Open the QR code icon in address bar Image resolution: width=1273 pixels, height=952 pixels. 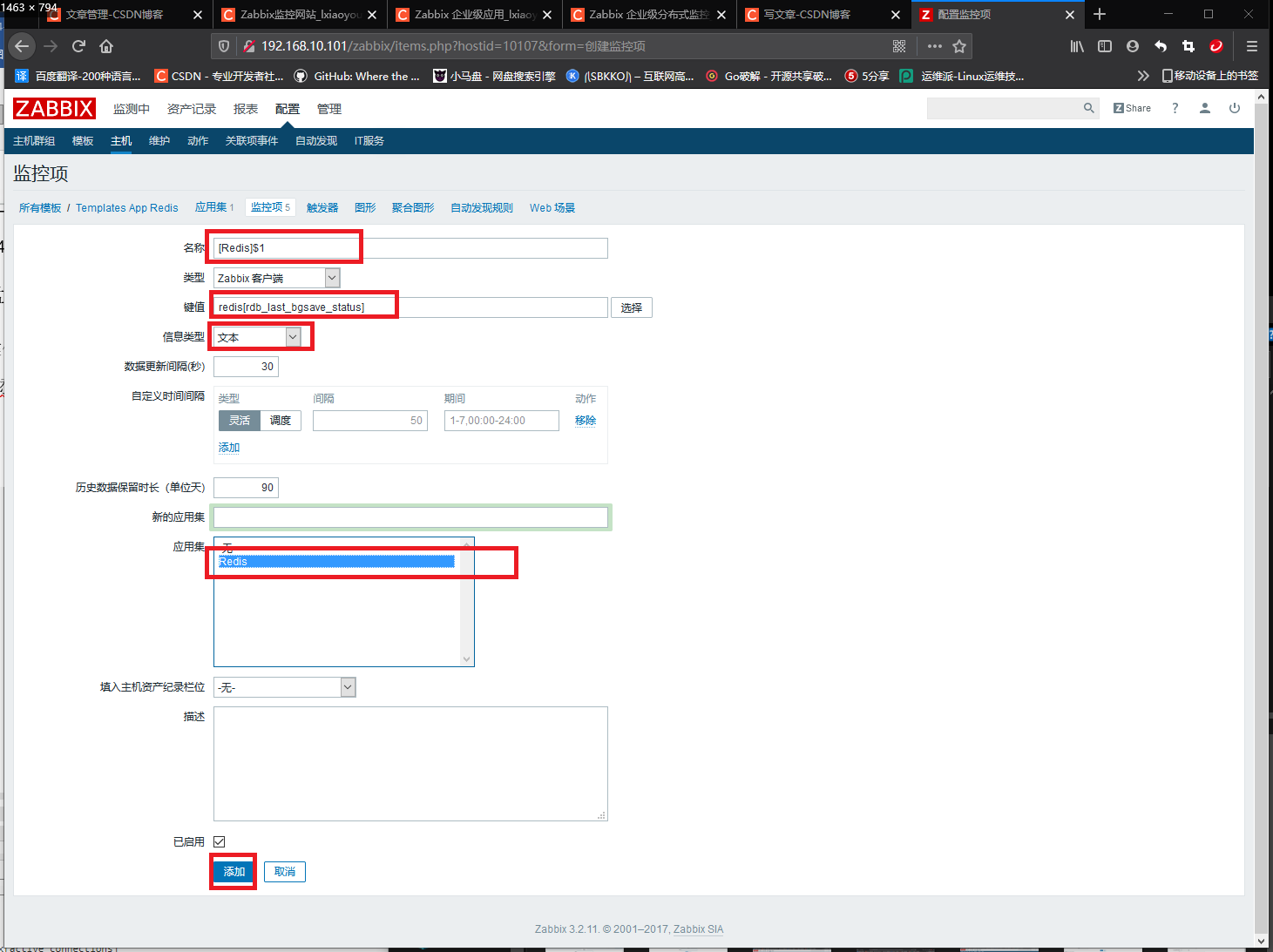(899, 46)
